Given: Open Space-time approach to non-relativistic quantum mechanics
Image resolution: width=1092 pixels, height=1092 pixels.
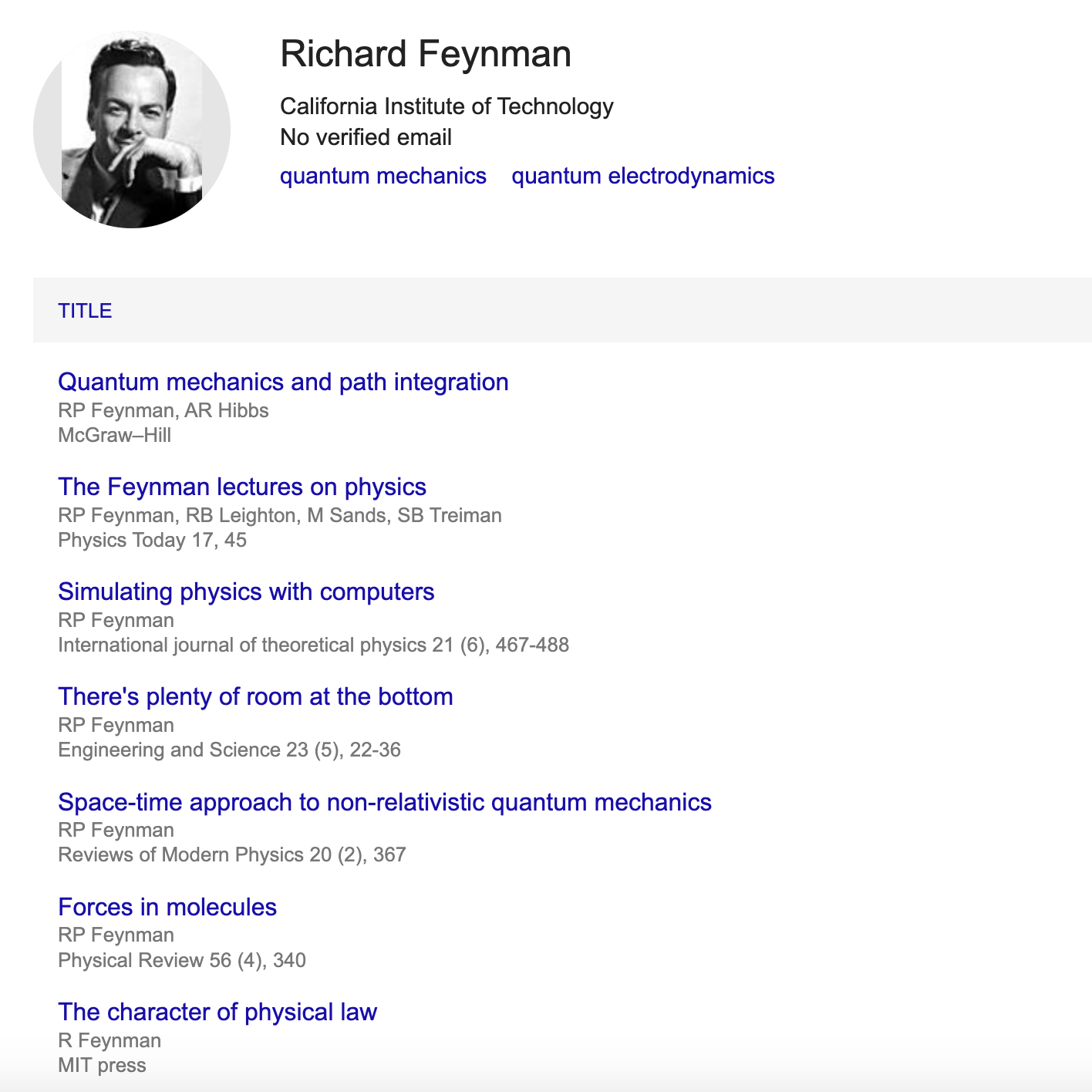Looking at the screenshot, I should tap(385, 802).
